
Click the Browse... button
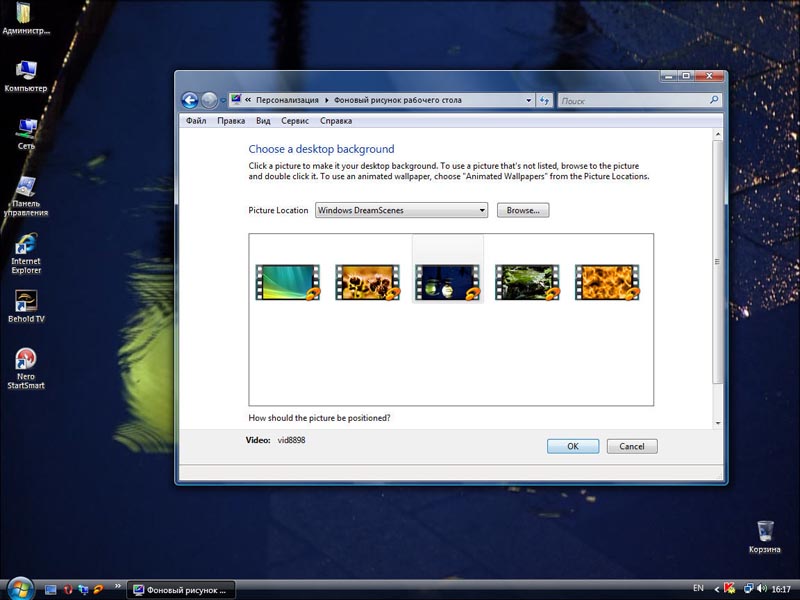pyautogui.click(x=523, y=211)
